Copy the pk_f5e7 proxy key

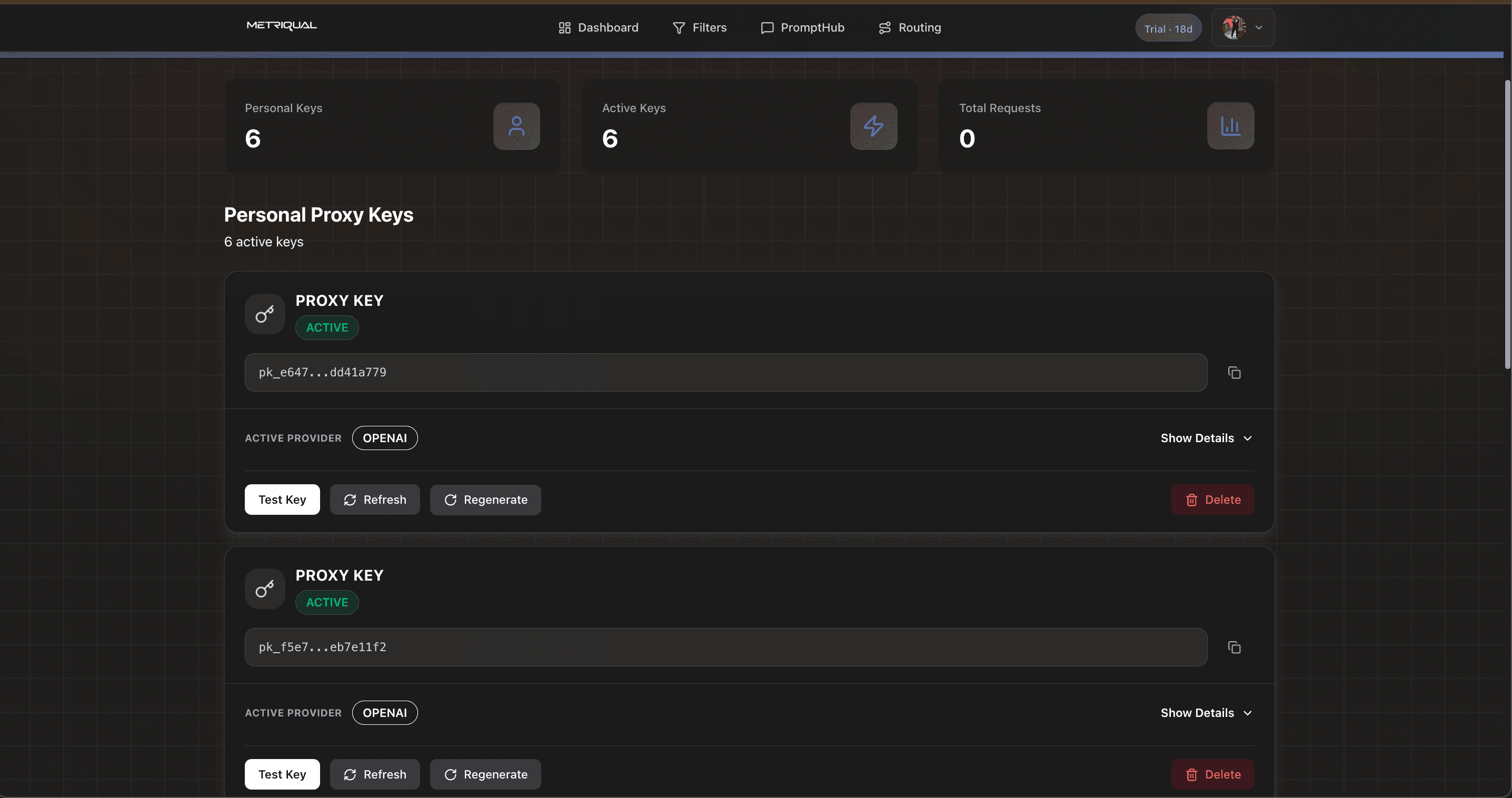[1234, 646]
